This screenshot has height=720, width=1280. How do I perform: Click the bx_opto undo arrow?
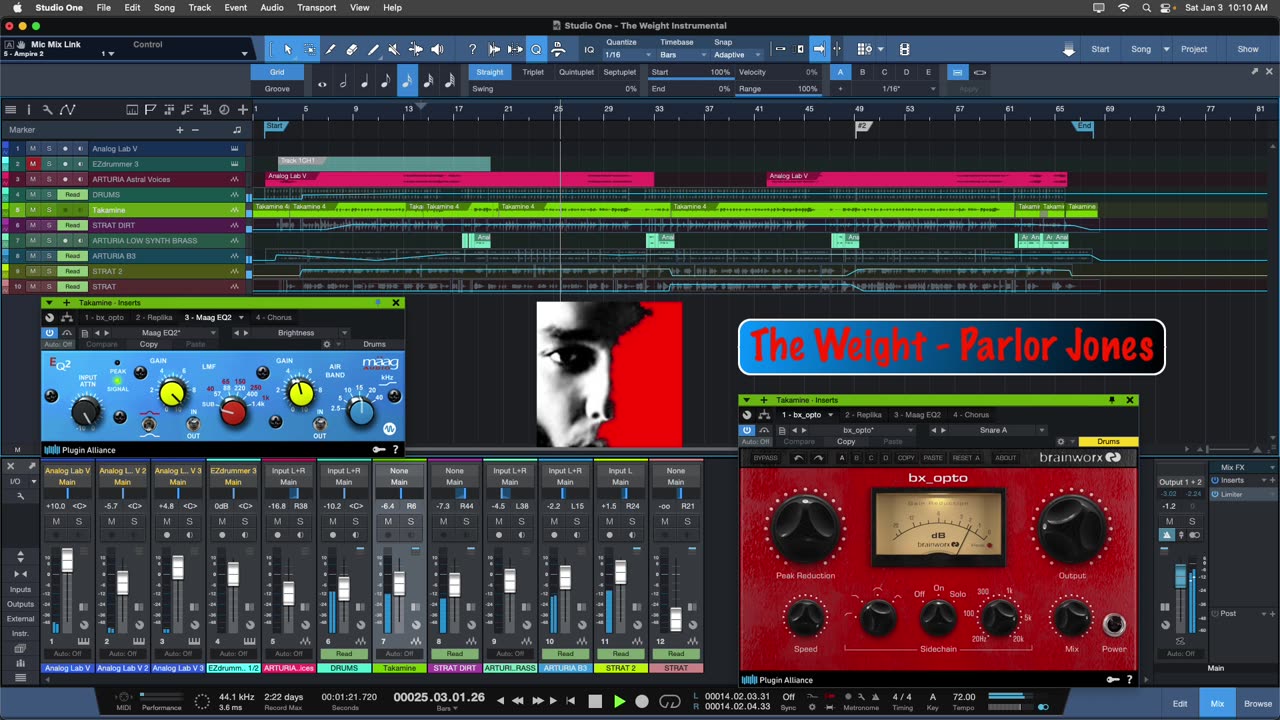coord(798,458)
